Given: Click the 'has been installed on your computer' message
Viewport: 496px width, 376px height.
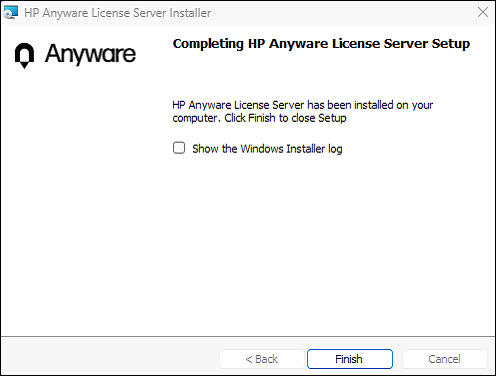Looking at the screenshot, I should point(303,111).
